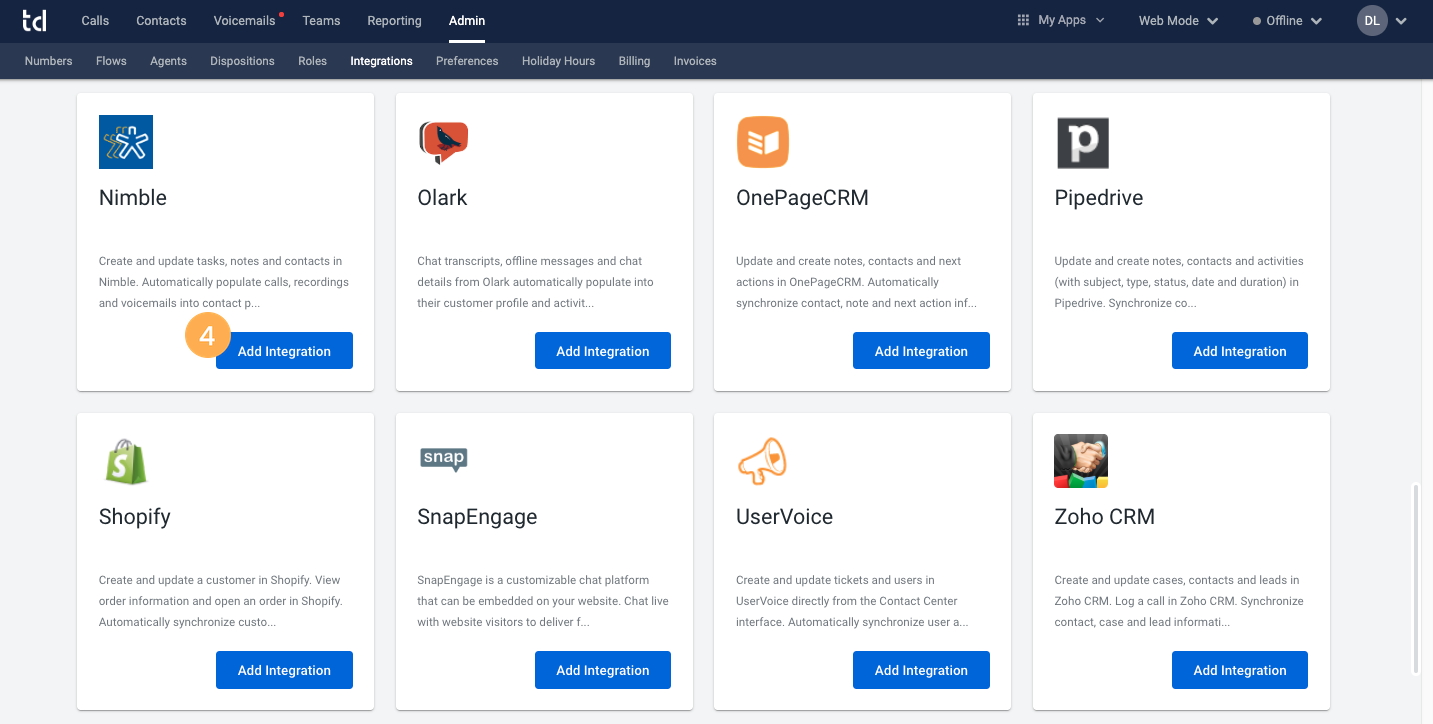
Task: Go to the Billing tab
Action: click(x=634, y=61)
